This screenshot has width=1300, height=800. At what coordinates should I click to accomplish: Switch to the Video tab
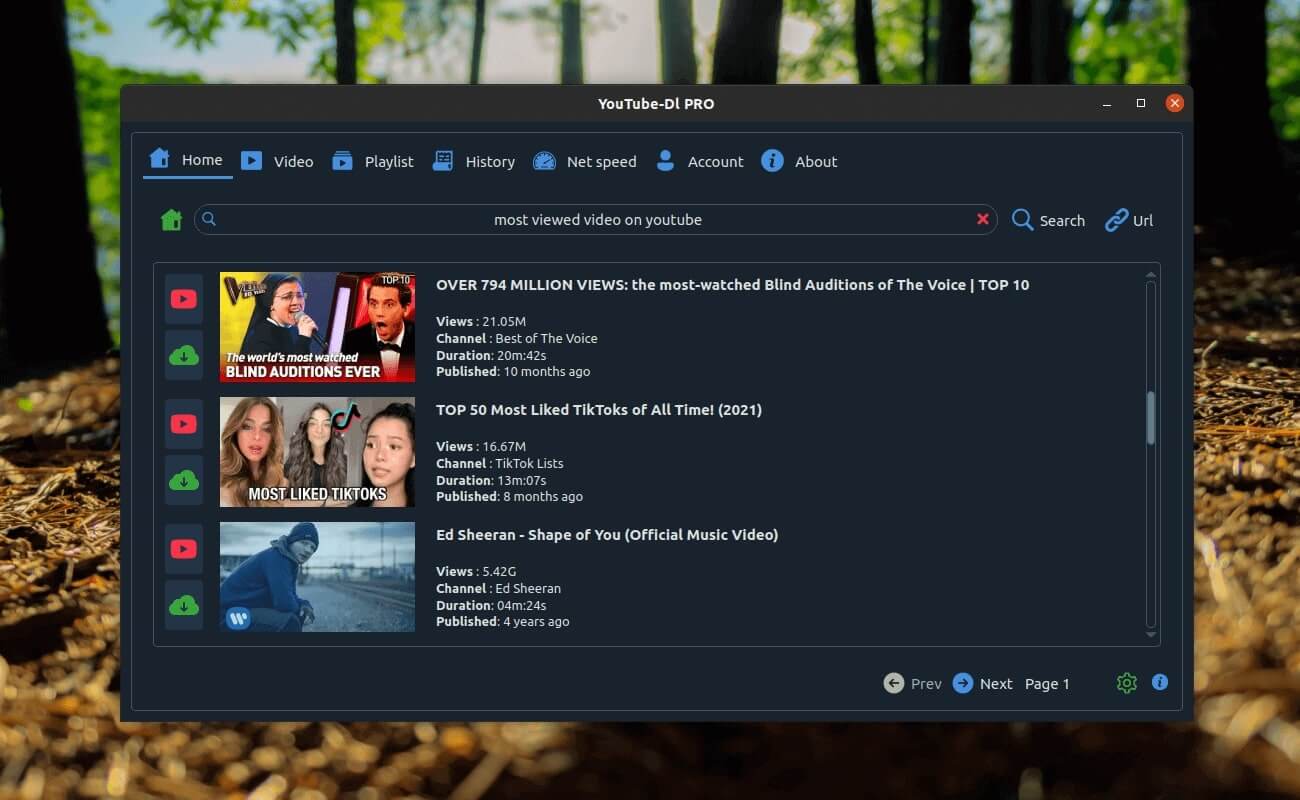click(277, 161)
